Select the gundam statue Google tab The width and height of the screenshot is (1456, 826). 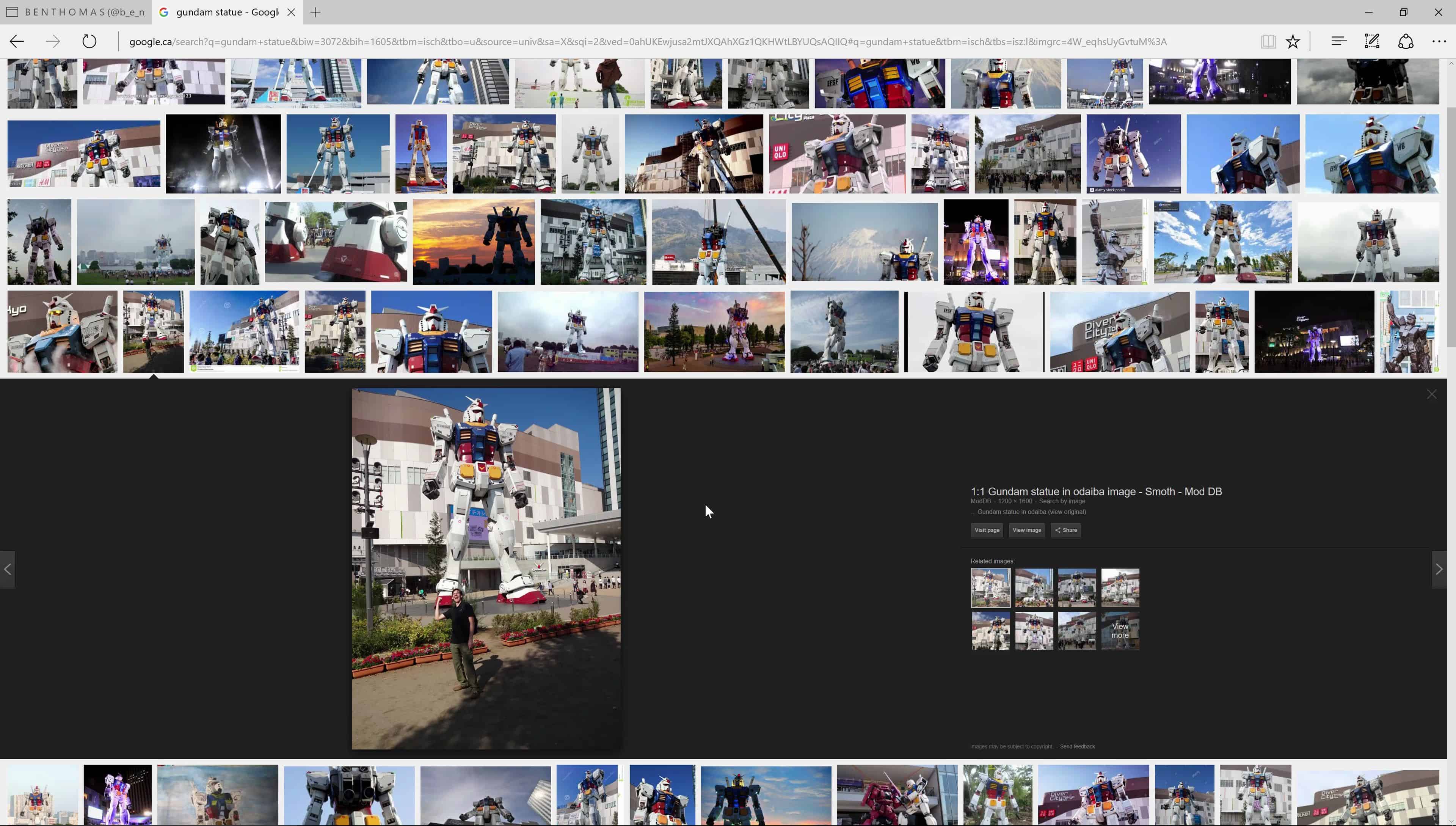pos(227,12)
